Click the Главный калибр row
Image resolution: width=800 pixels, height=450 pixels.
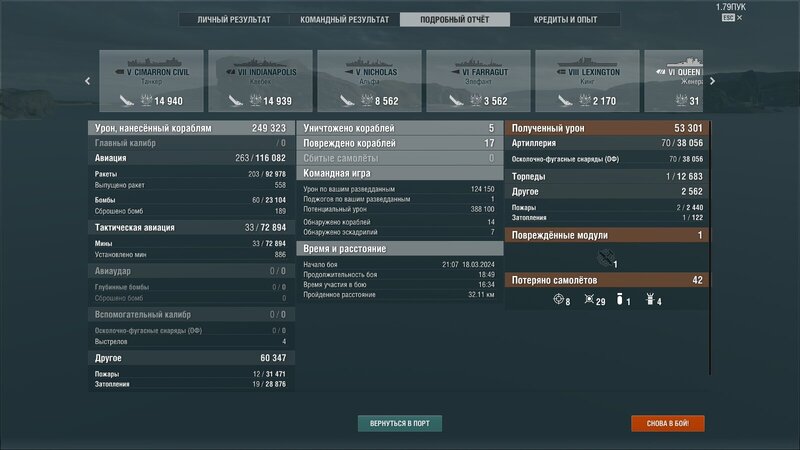[x=191, y=143]
